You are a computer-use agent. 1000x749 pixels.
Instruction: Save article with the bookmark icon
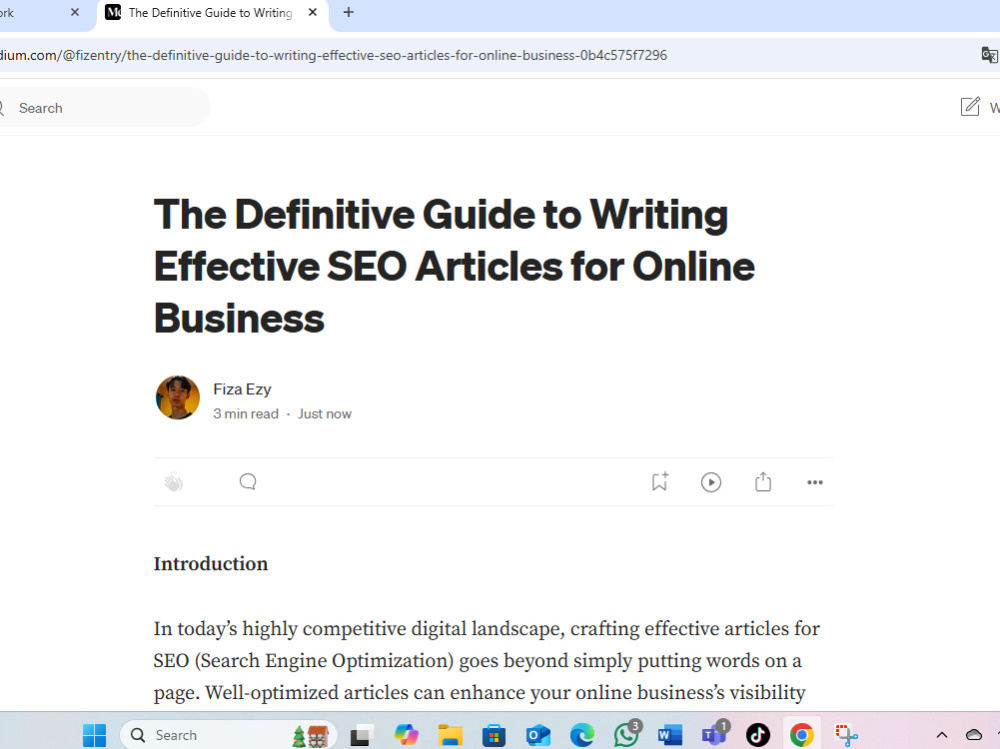point(660,482)
